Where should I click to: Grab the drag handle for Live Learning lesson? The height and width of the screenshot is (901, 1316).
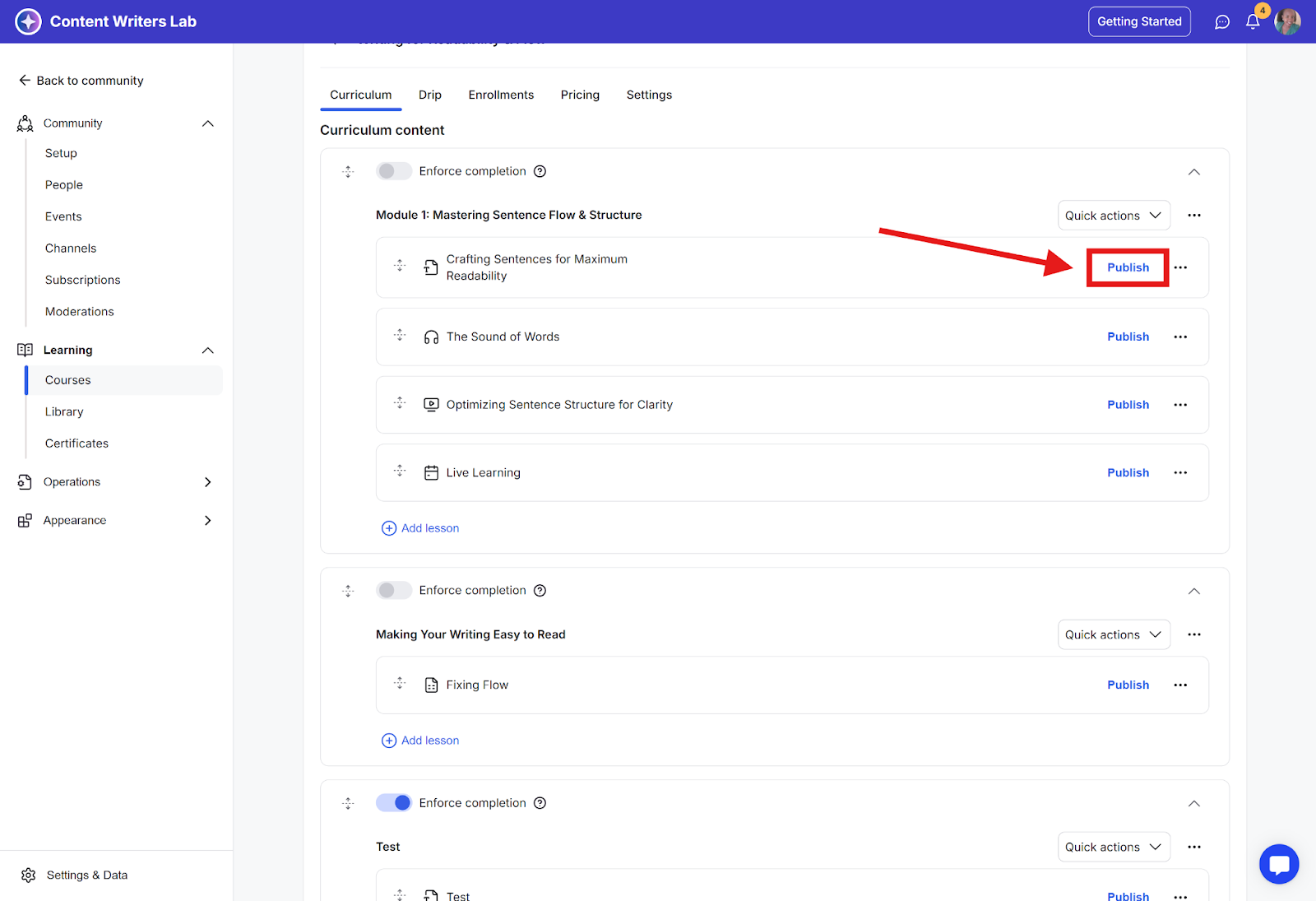[x=400, y=471]
